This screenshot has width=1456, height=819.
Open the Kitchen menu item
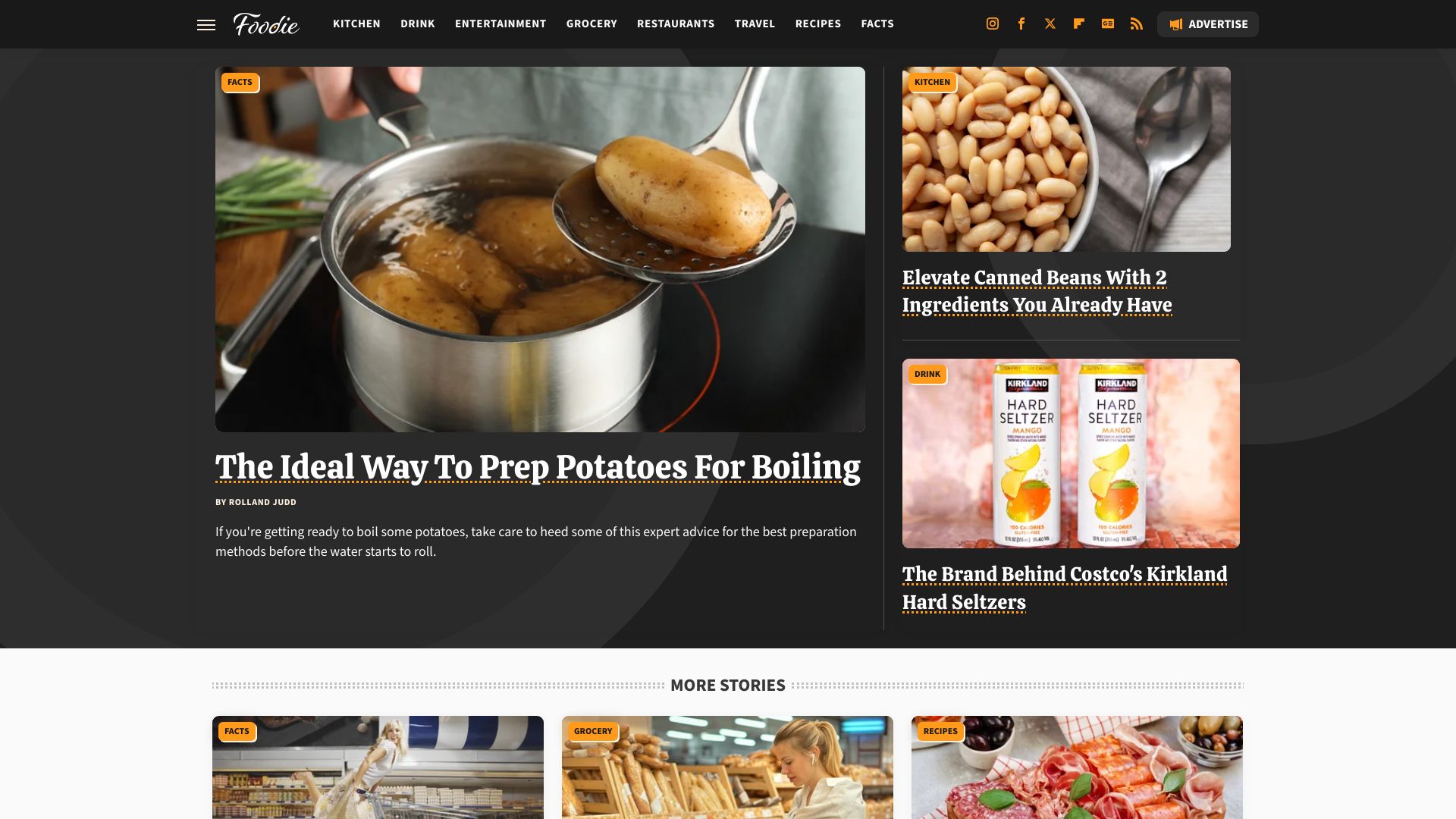point(356,24)
